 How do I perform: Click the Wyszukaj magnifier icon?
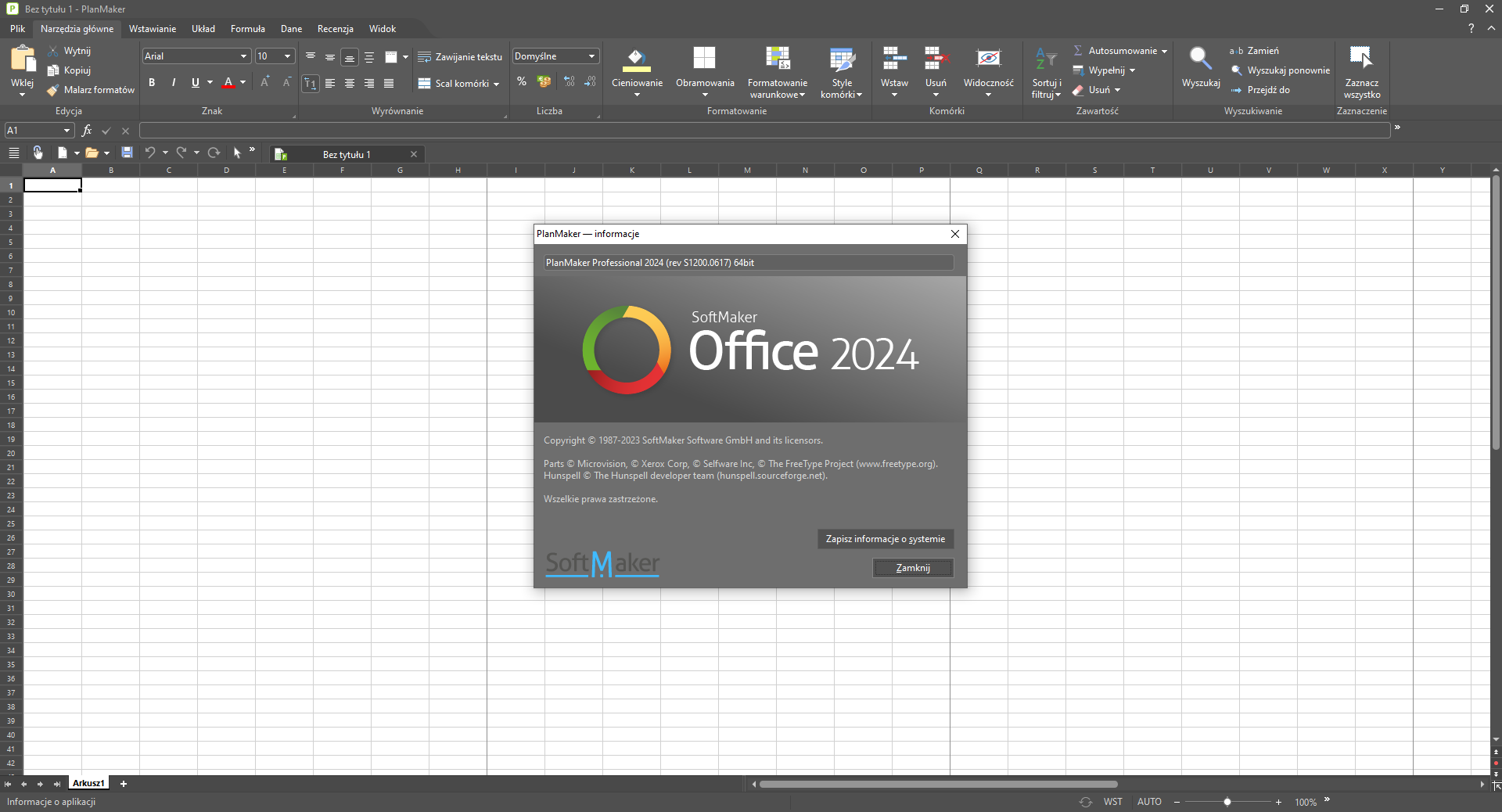[1201, 59]
